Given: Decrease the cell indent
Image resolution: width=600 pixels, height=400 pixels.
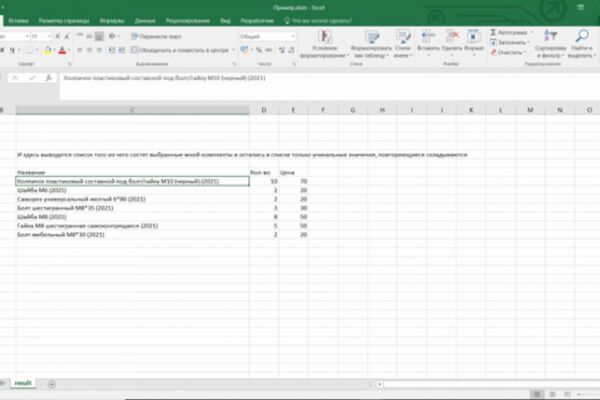Looking at the screenshot, I should 112,50.
